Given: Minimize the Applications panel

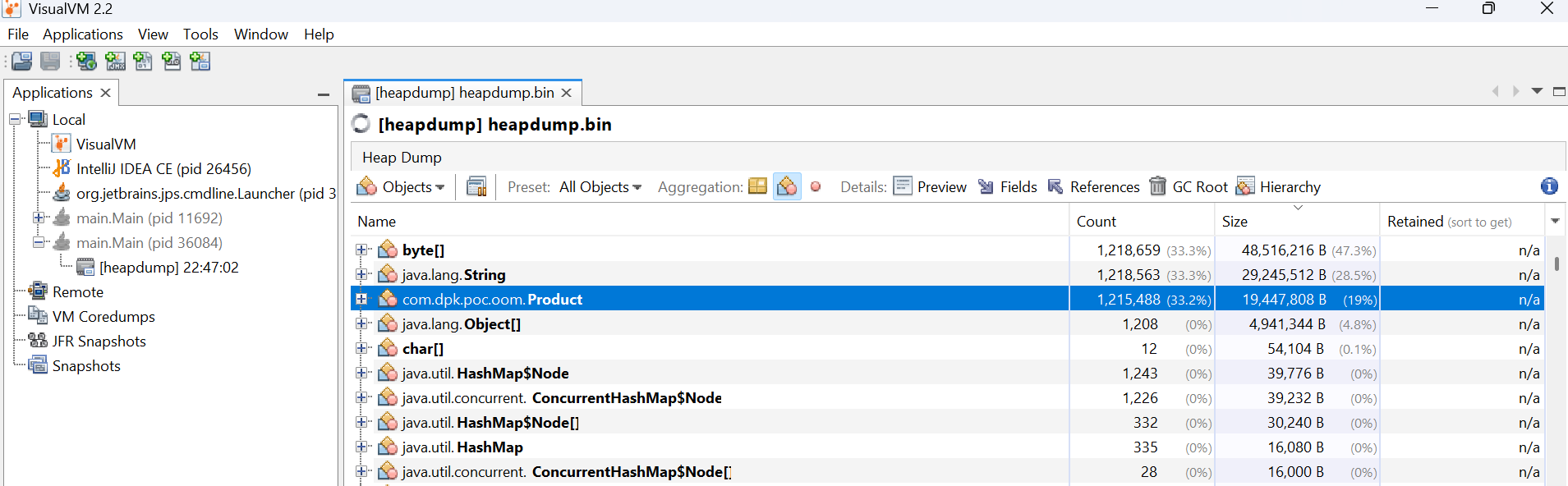Looking at the screenshot, I should click(324, 94).
